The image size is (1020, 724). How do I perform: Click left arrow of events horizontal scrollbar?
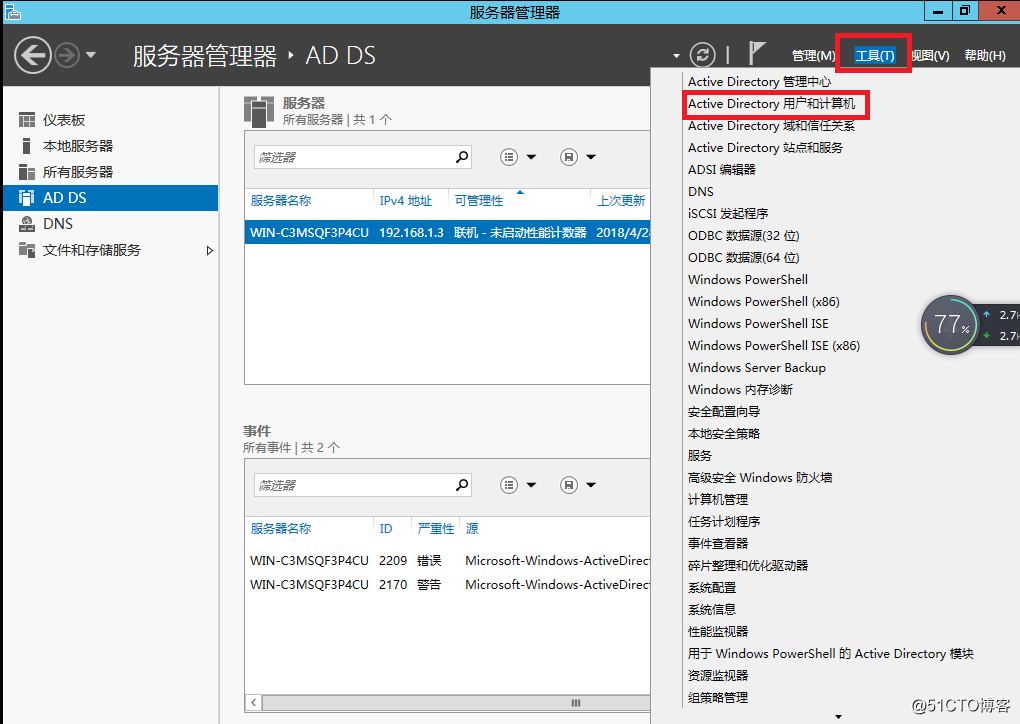click(x=253, y=703)
